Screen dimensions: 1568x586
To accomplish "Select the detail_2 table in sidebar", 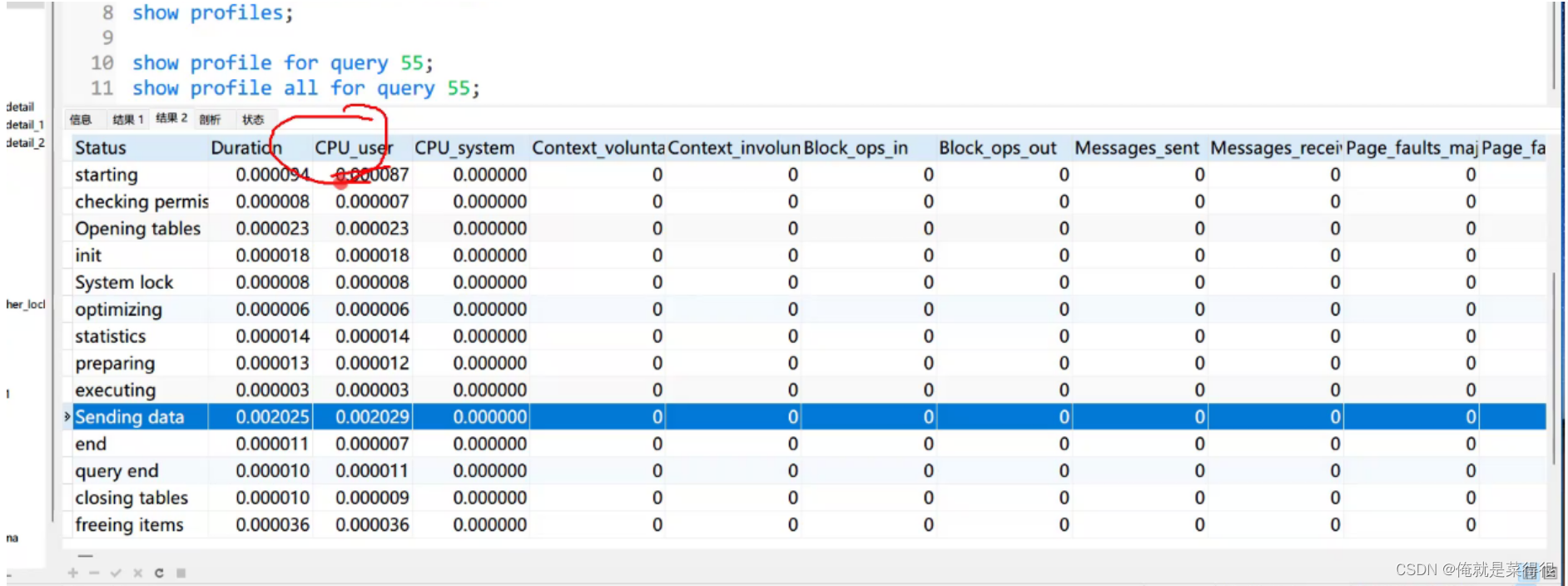I will tap(25, 143).
